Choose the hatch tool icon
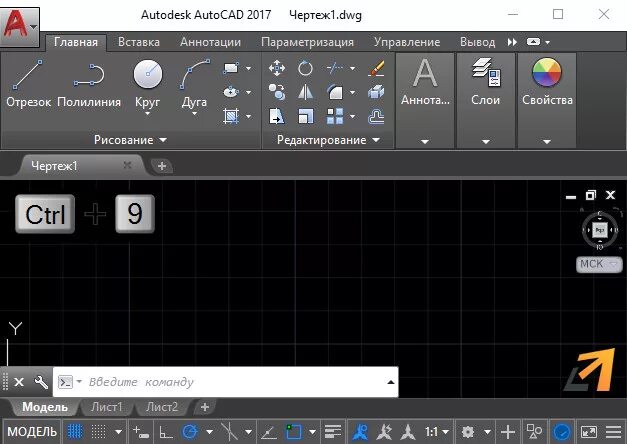 click(x=231, y=116)
